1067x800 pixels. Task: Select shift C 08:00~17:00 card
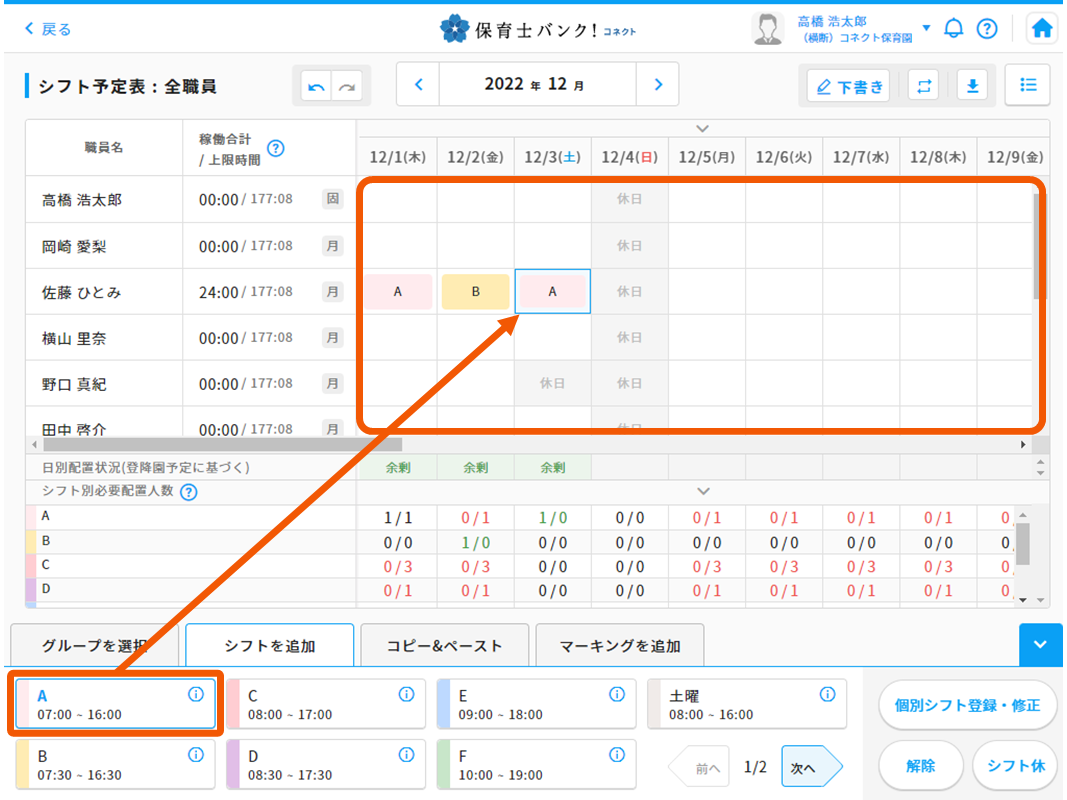click(x=325, y=705)
